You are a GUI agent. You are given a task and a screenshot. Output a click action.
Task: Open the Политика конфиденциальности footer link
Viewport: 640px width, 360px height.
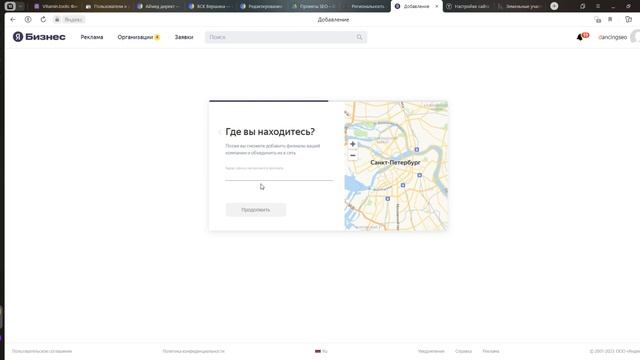pos(193,351)
